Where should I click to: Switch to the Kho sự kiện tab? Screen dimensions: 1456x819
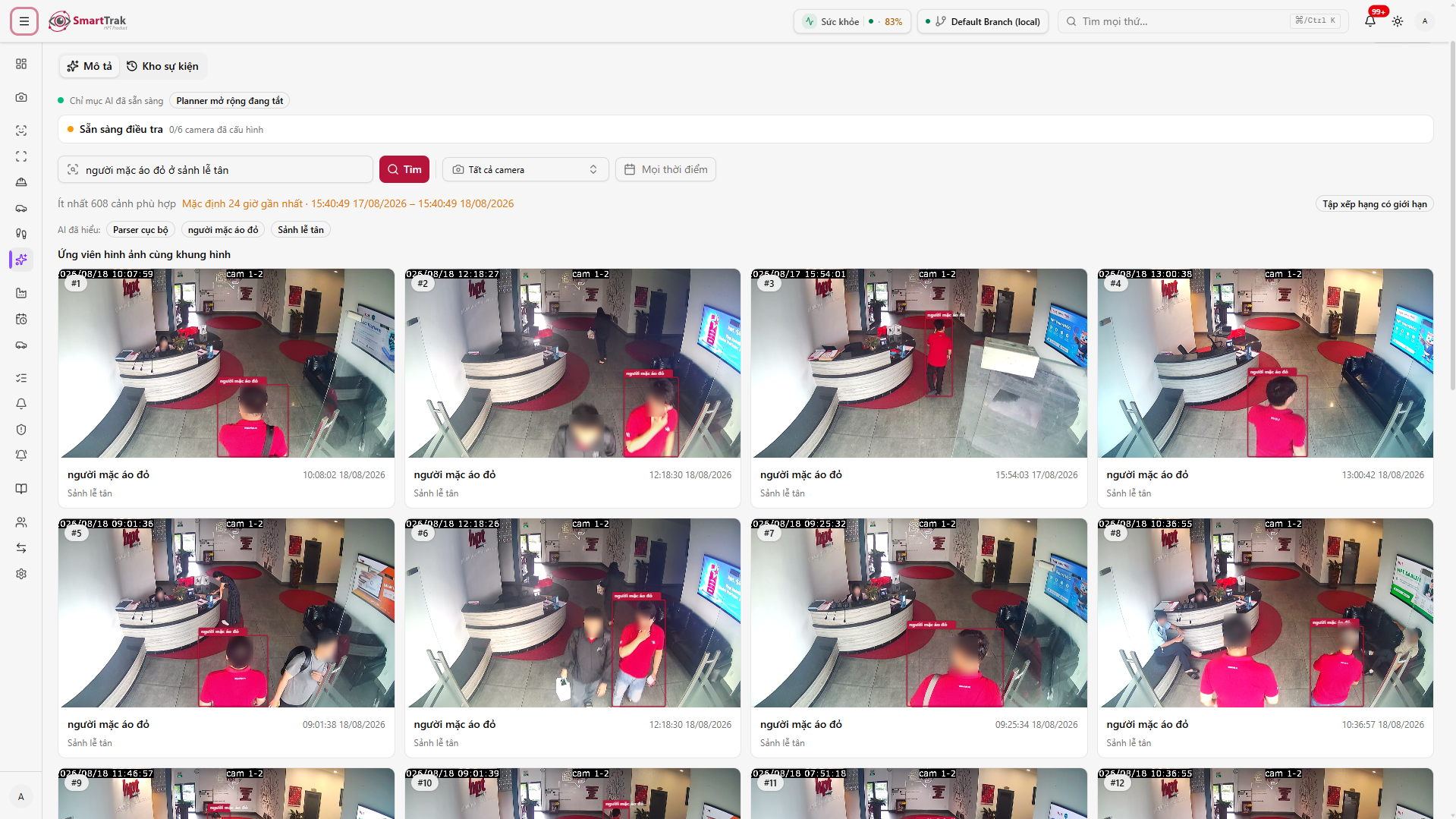coord(162,66)
